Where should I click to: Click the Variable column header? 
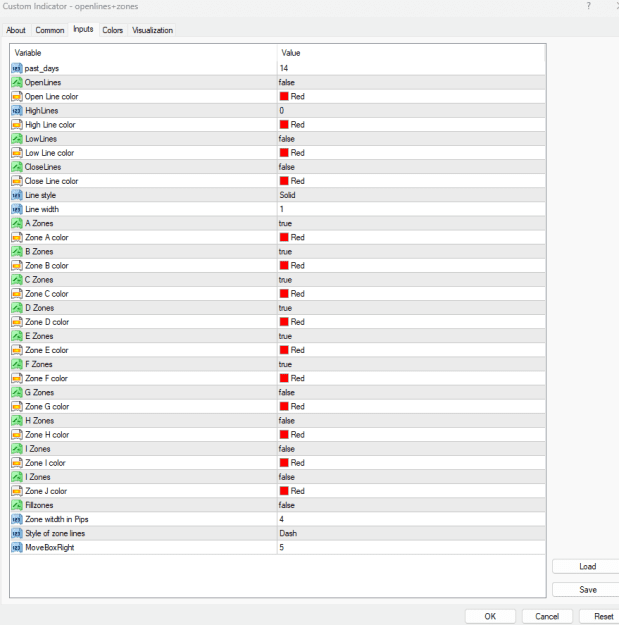click(x=143, y=53)
